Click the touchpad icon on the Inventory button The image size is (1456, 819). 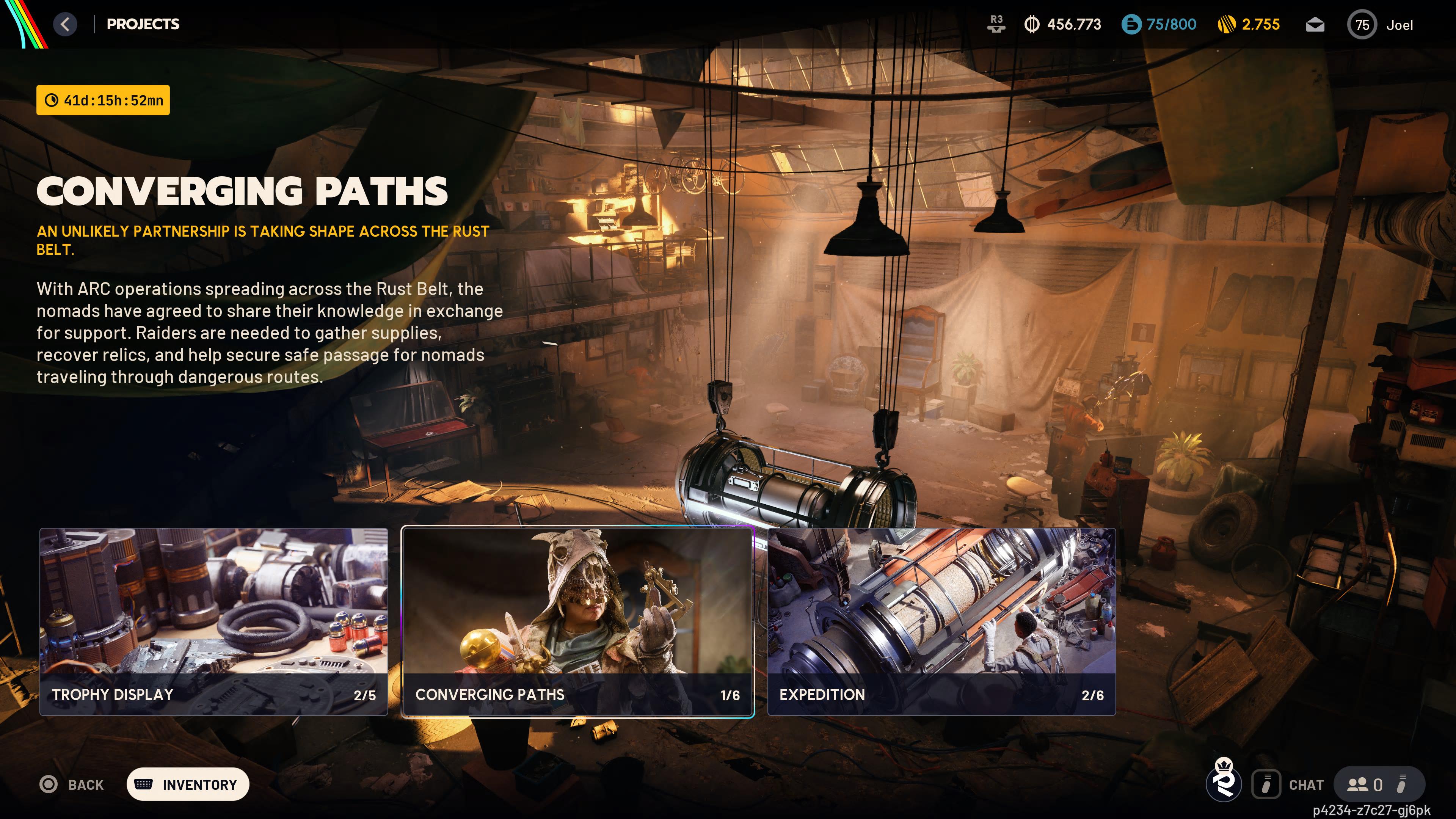click(x=144, y=784)
